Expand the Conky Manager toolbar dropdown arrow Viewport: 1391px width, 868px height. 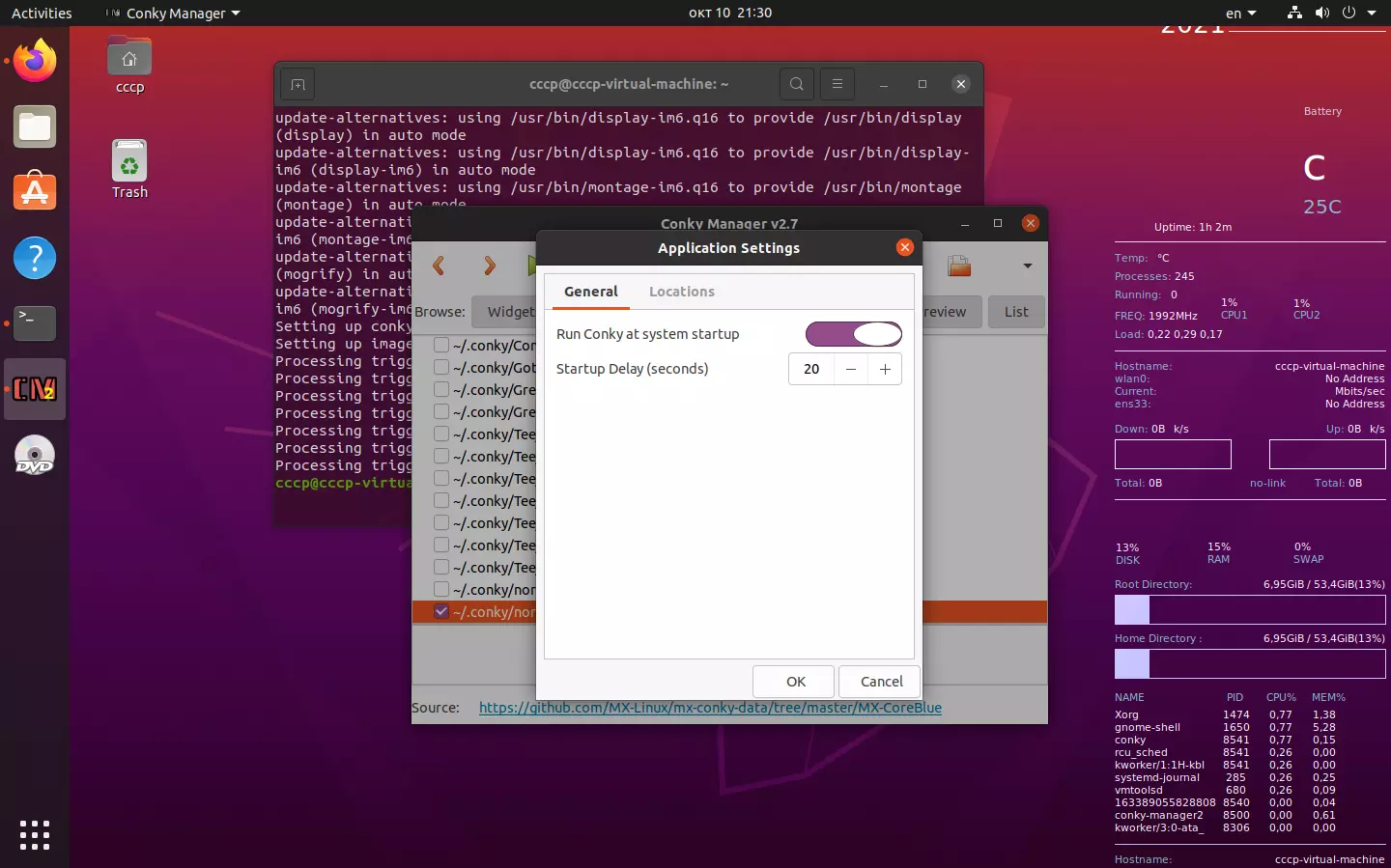(1027, 266)
